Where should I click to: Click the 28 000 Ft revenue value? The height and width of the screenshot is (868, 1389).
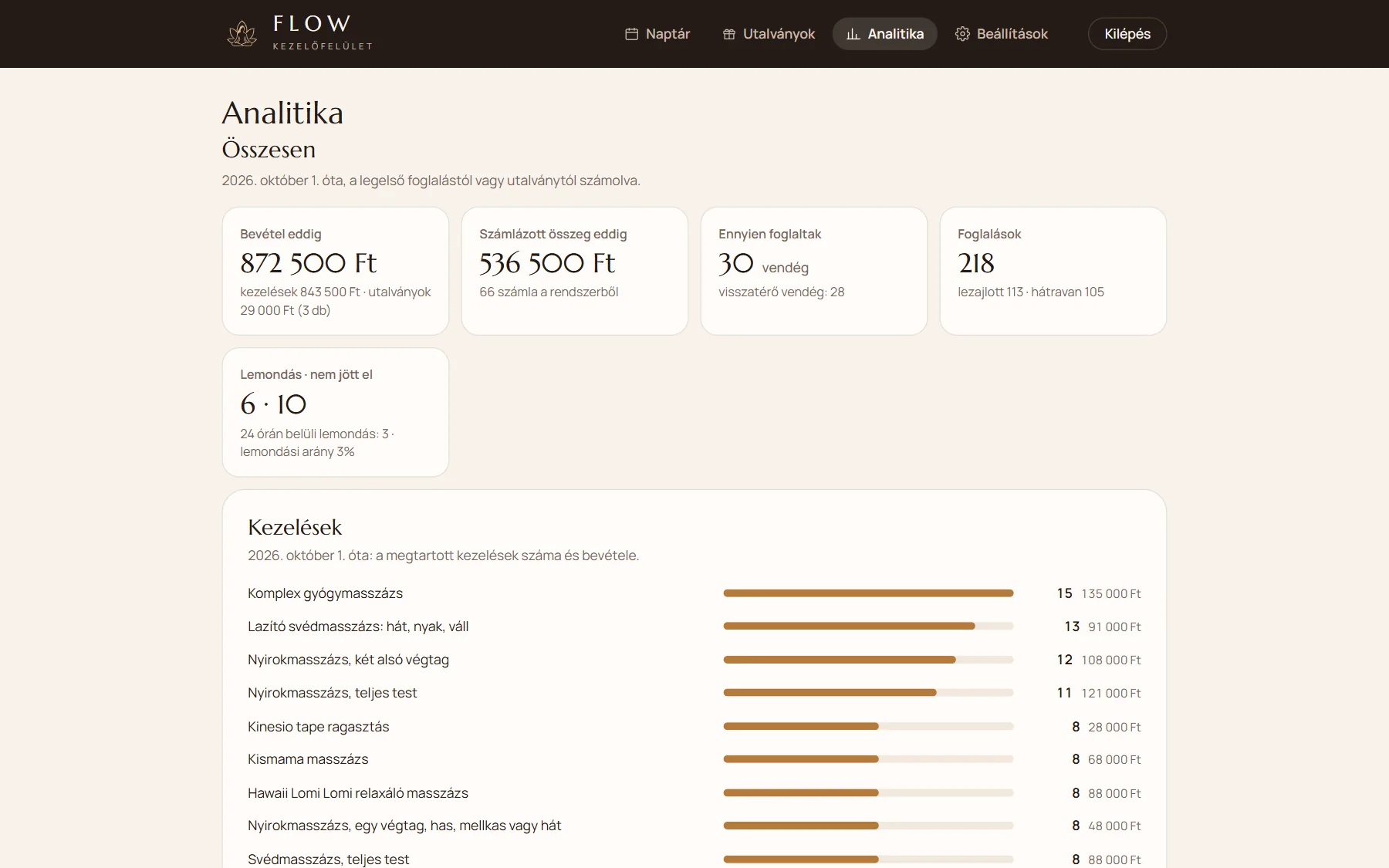(1114, 727)
